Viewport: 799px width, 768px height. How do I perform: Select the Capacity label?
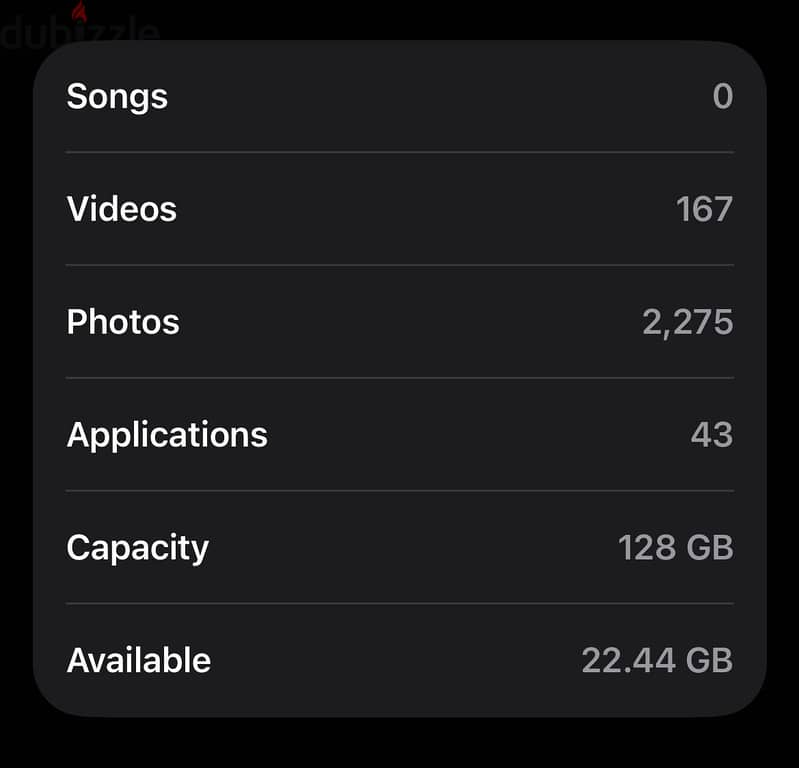[138, 549]
